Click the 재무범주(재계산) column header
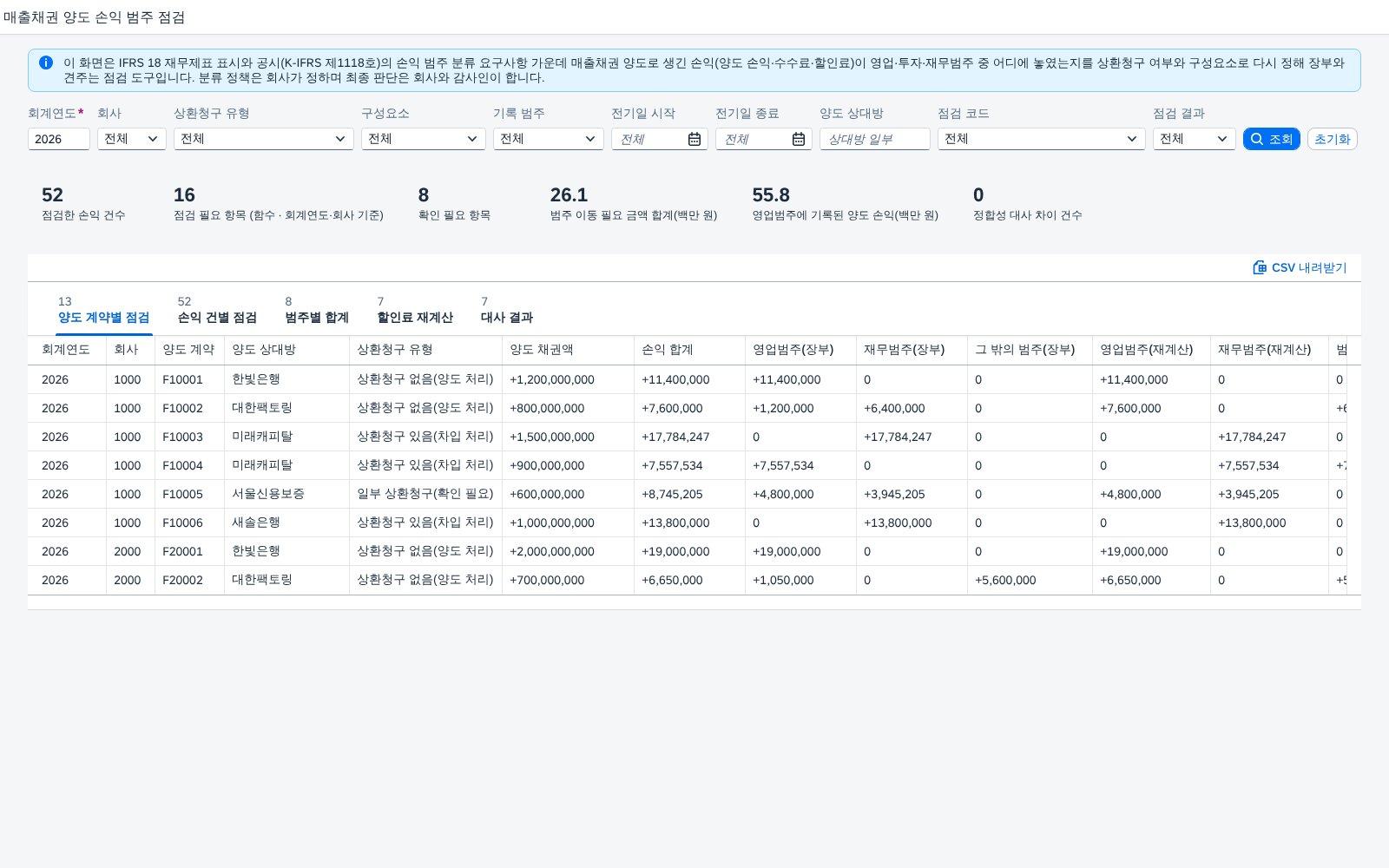Screen dimensions: 1389x868 pos(1270,350)
